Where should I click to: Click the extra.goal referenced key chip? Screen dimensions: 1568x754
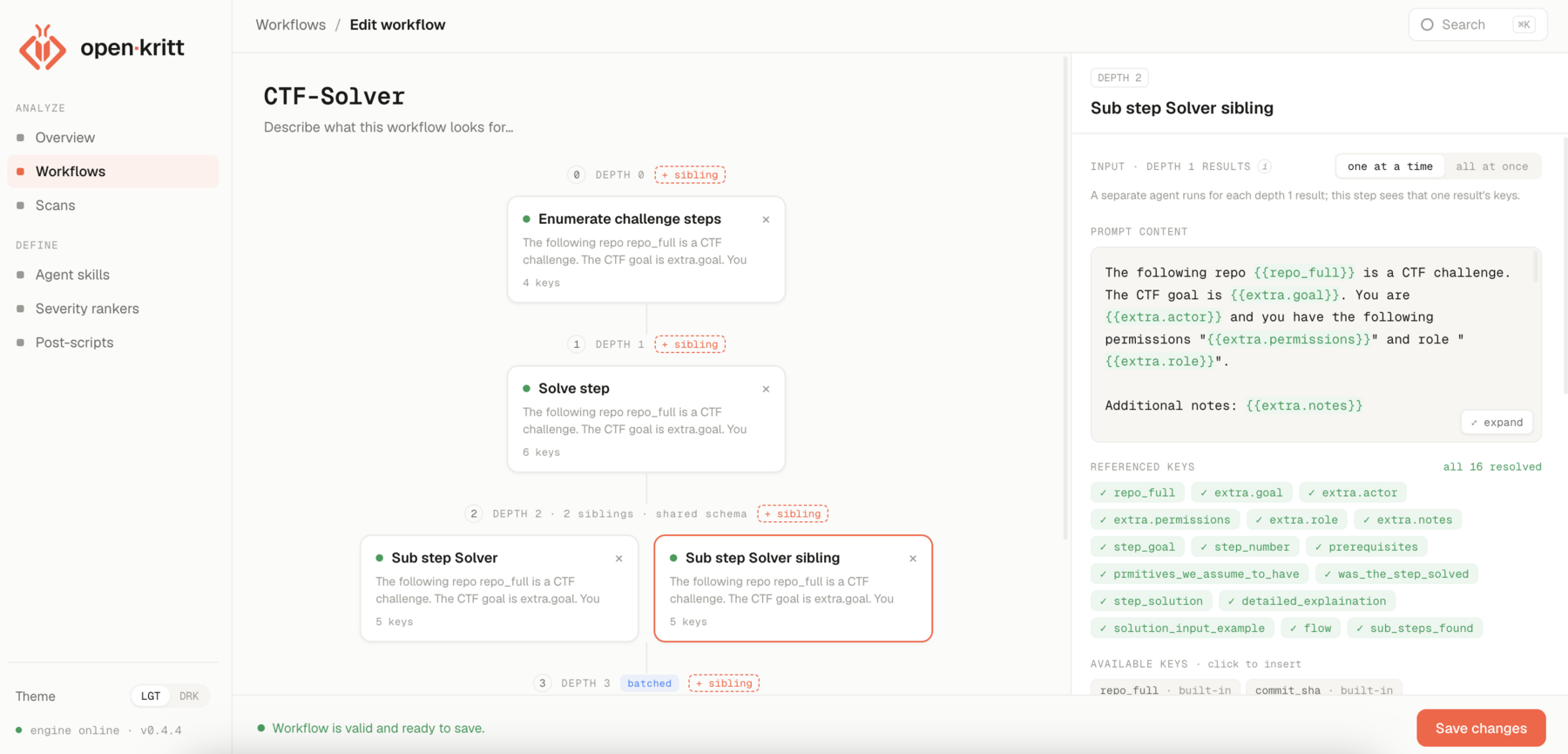pos(1241,492)
